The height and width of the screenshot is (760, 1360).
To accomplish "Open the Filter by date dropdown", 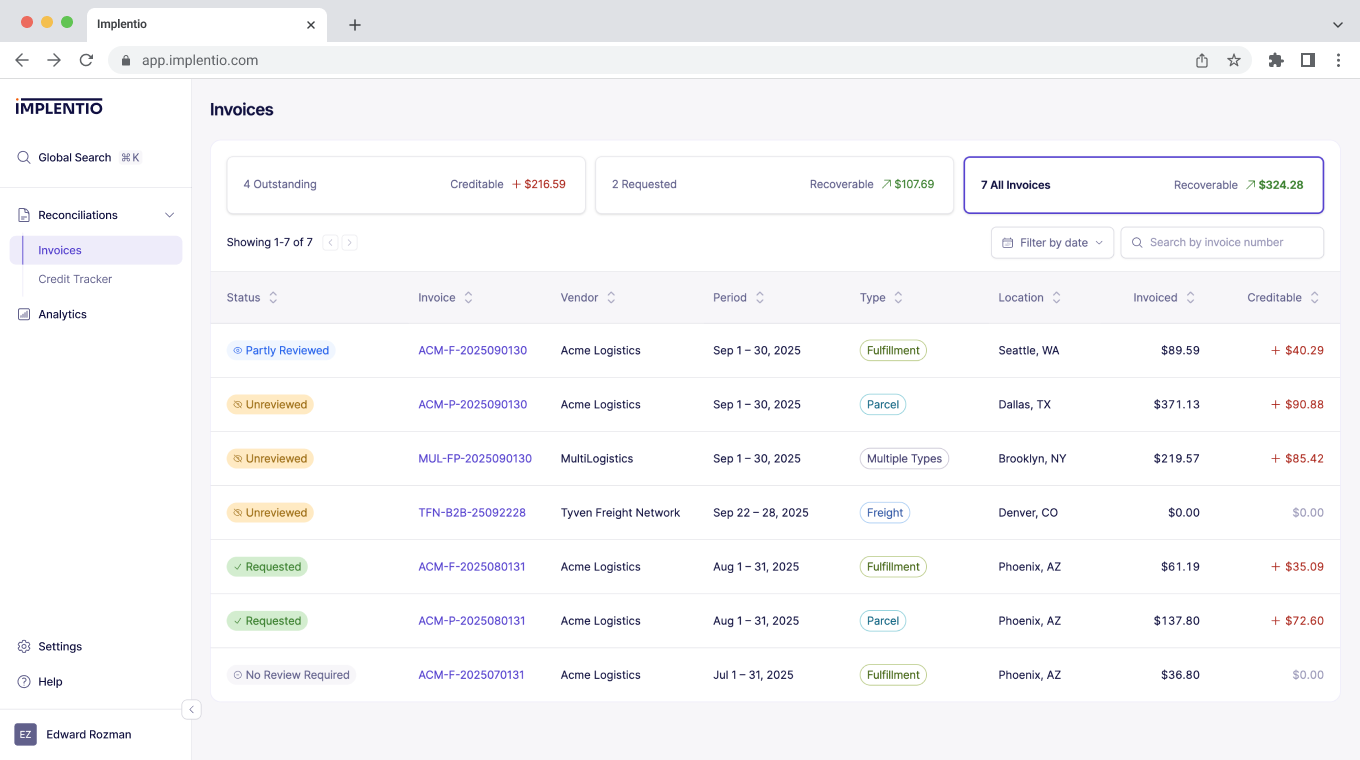I will coord(1052,242).
